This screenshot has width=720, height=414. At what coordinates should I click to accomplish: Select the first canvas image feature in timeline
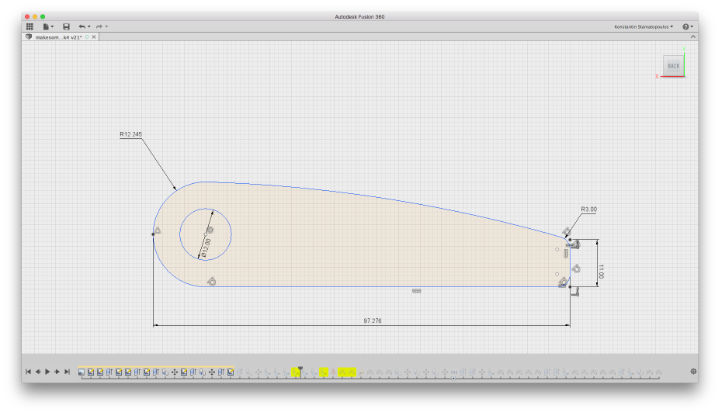coord(81,372)
